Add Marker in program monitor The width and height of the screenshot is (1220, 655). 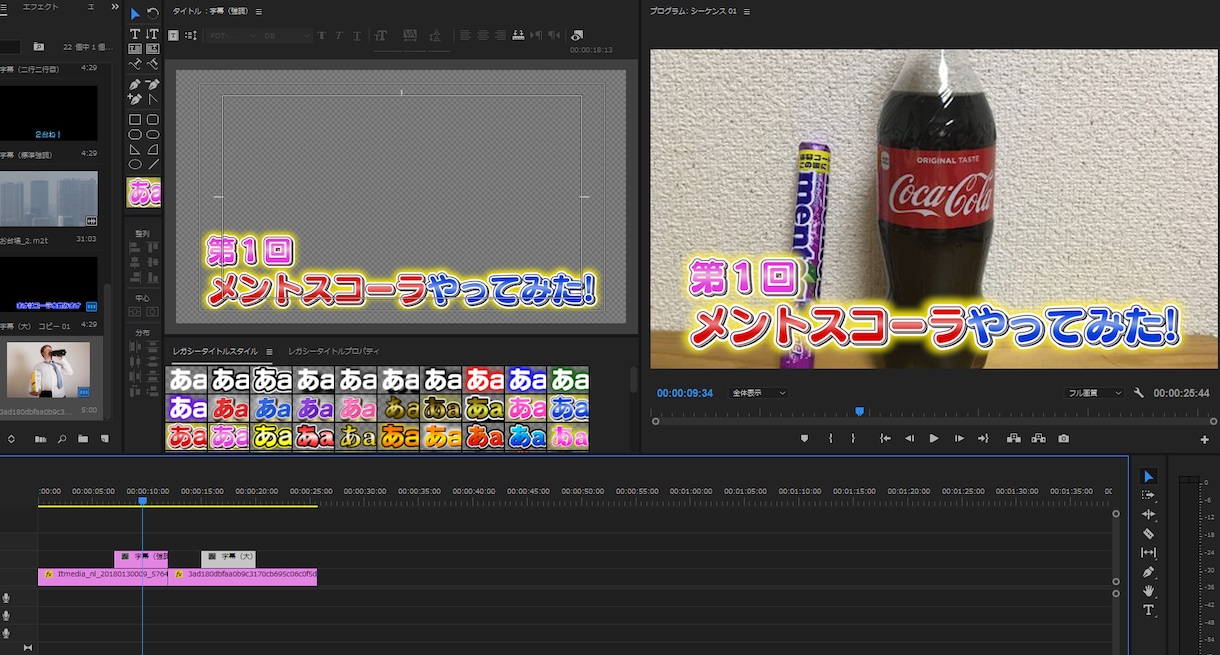(805, 438)
